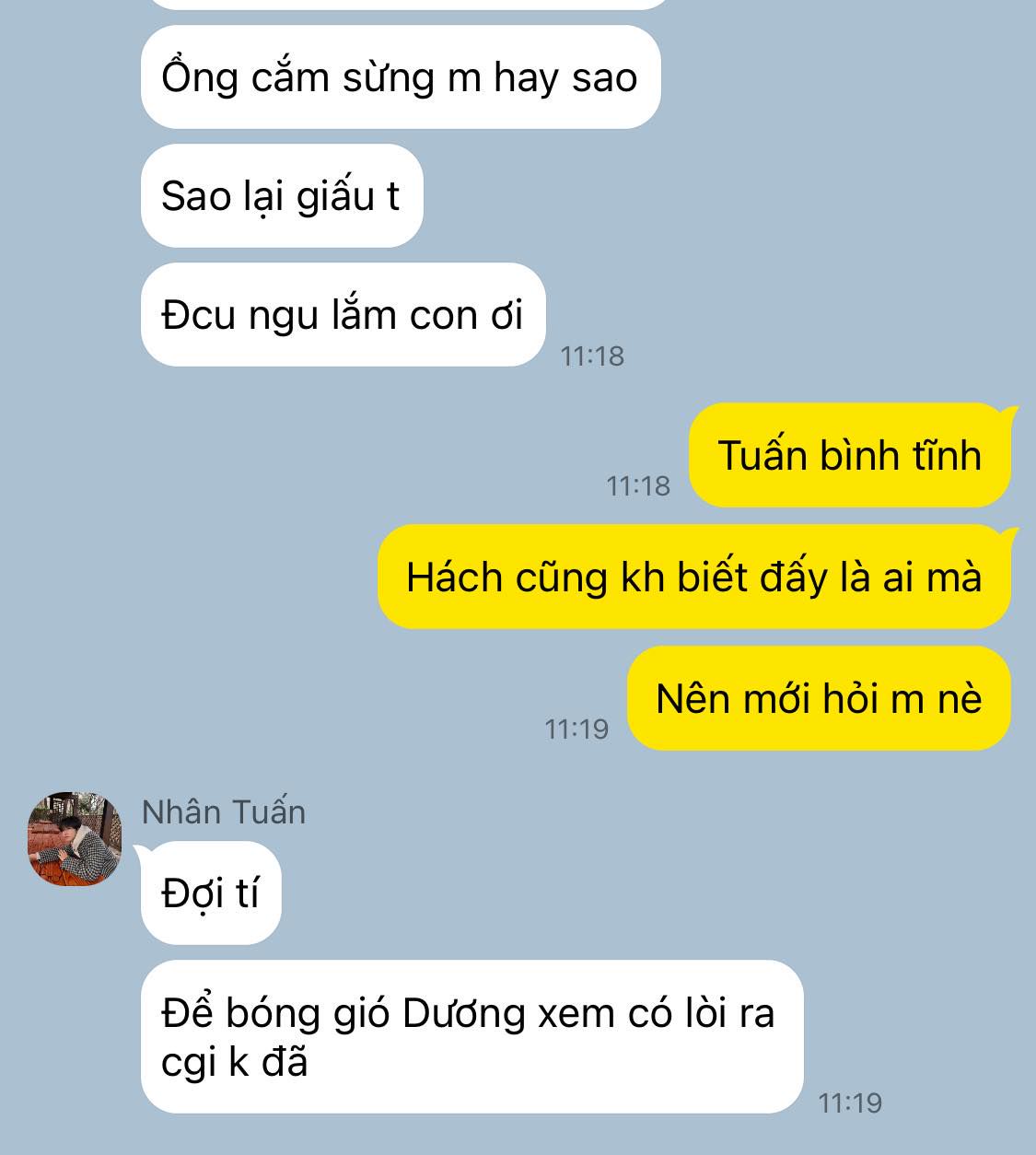Tap the 11:19 timestamp after the last message
This screenshot has width=1036, height=1155.
click(850, 1102)
